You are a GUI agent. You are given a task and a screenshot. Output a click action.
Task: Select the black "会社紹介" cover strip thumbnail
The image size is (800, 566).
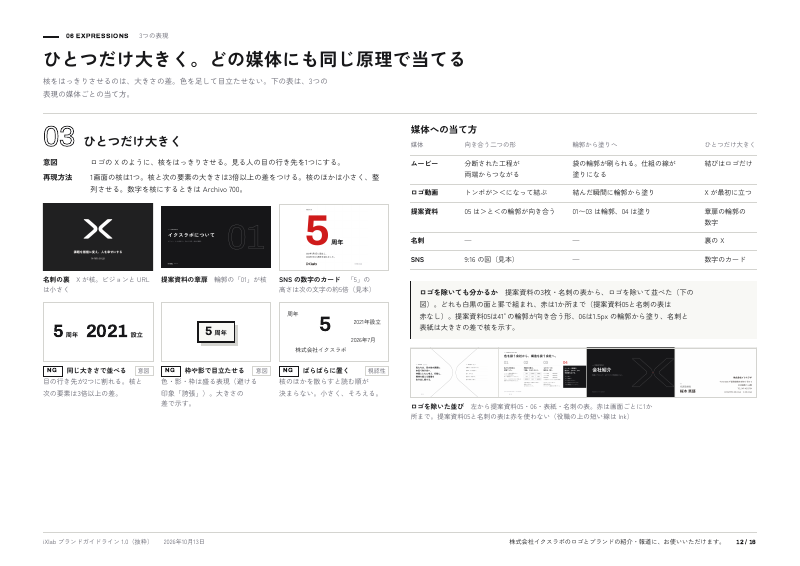click(x=631, y=373)
